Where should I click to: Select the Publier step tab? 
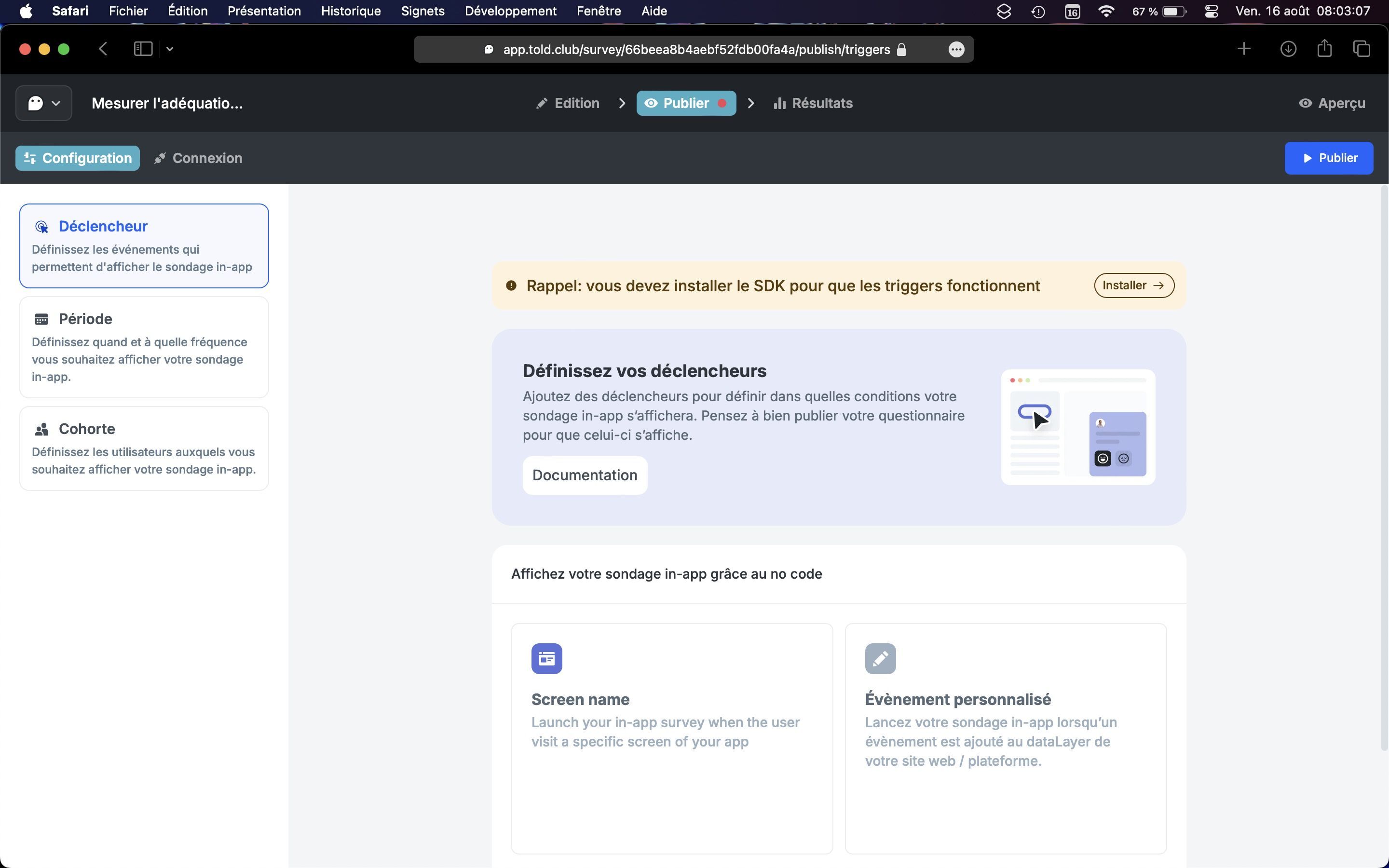coord(686,103)
